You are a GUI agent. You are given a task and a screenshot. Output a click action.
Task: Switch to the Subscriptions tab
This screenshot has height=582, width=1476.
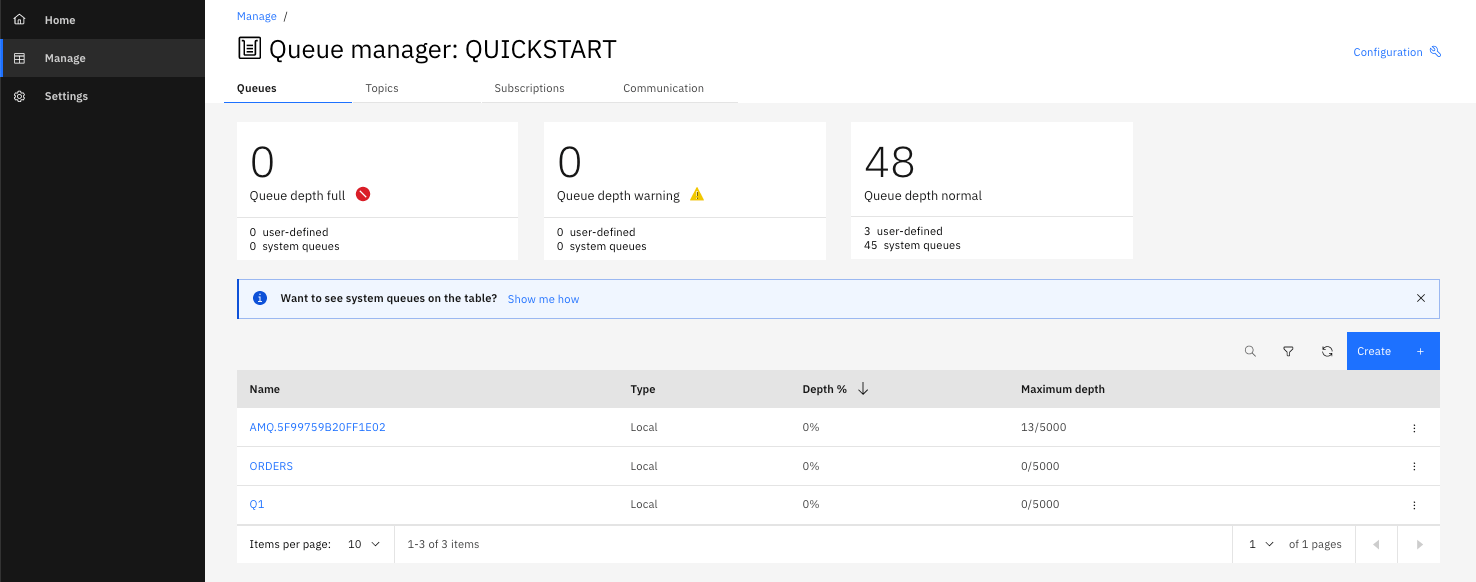529,88
